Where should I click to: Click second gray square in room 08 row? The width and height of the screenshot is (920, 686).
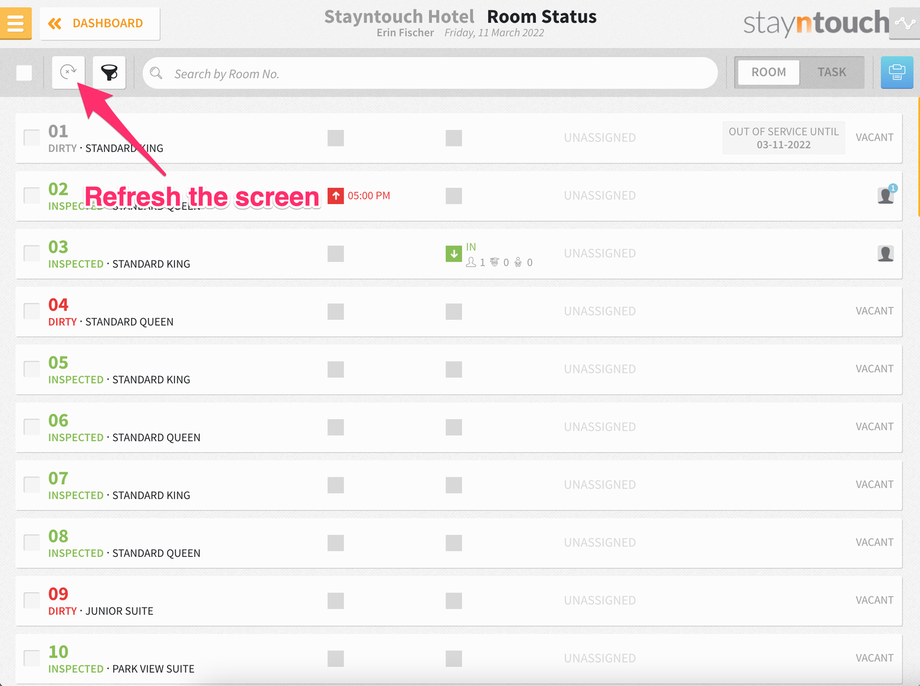point(454,543)
